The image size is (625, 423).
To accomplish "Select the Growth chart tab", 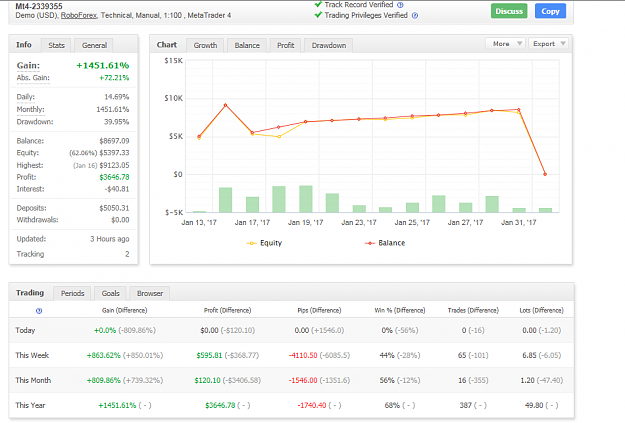I will pos(205,45).
